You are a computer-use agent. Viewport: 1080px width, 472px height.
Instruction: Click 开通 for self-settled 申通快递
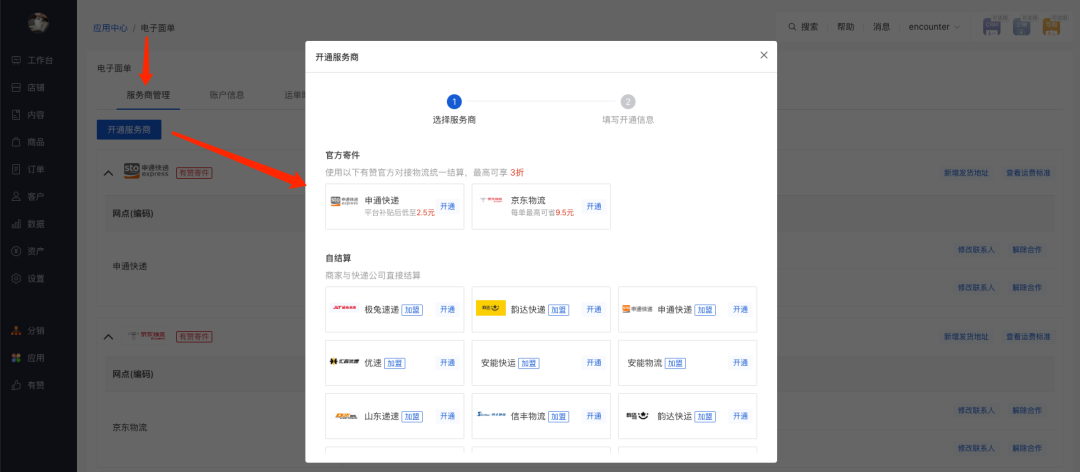click(740, 309)
